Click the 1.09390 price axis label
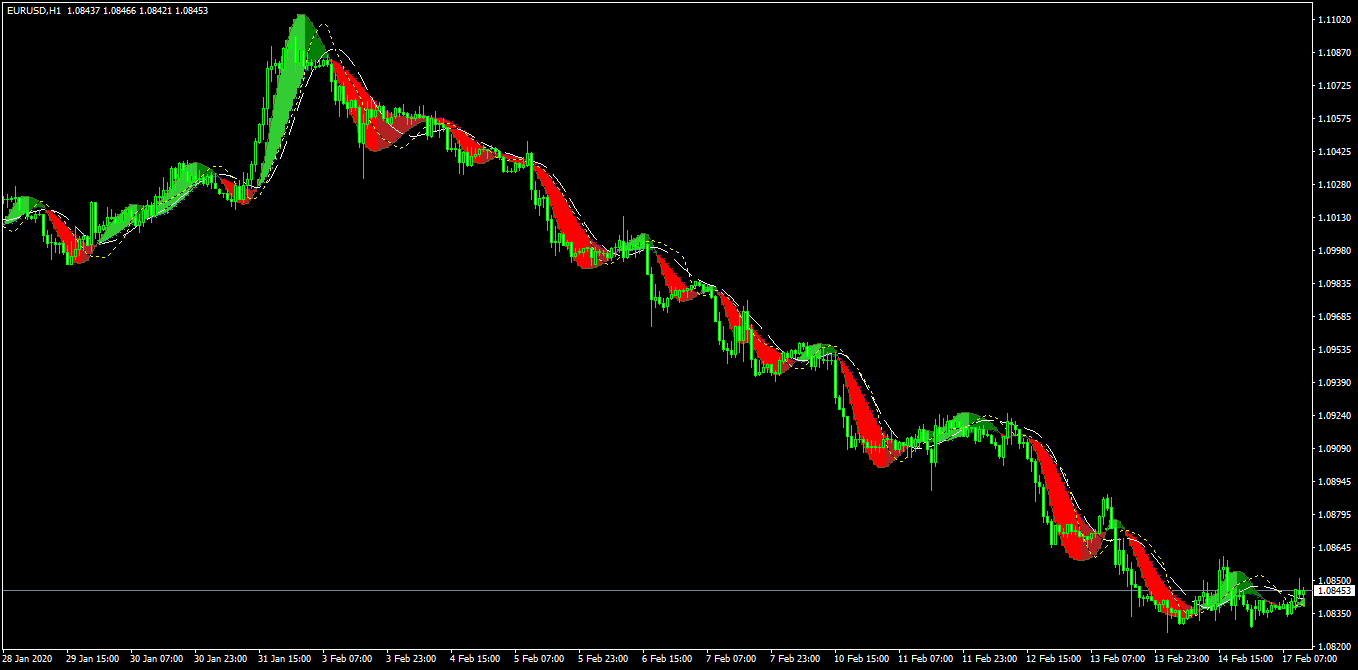The height and width of the screenshot is (670, 1358). (x=1336, y=383)
